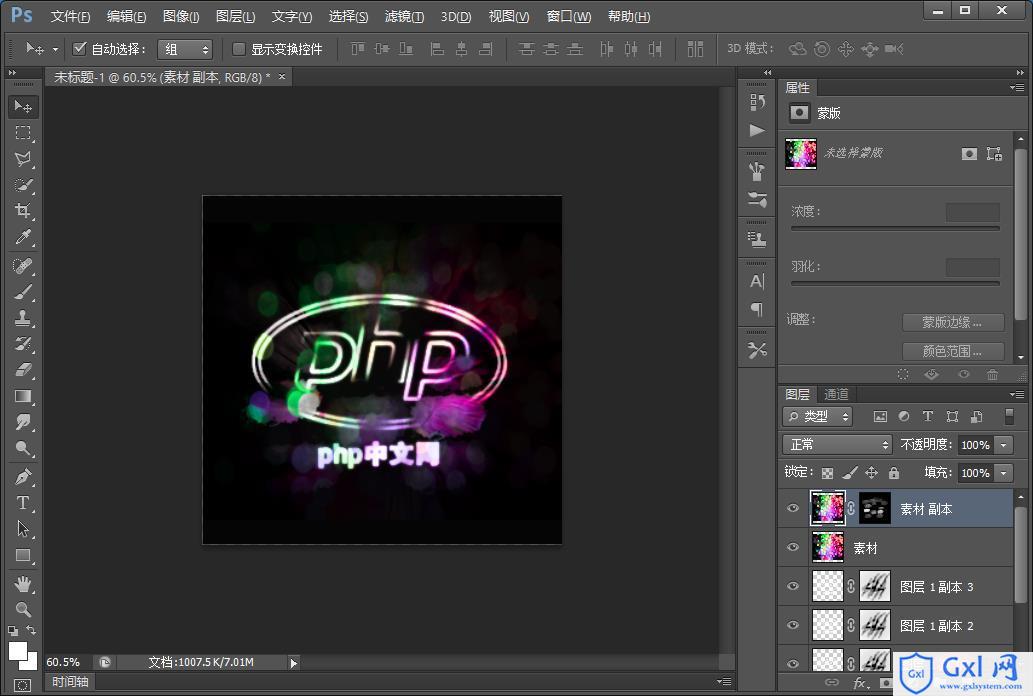1033x696 pixels.
Task: Hide the 图层 1 副本 3 layer
Action: tap(793, 586)
